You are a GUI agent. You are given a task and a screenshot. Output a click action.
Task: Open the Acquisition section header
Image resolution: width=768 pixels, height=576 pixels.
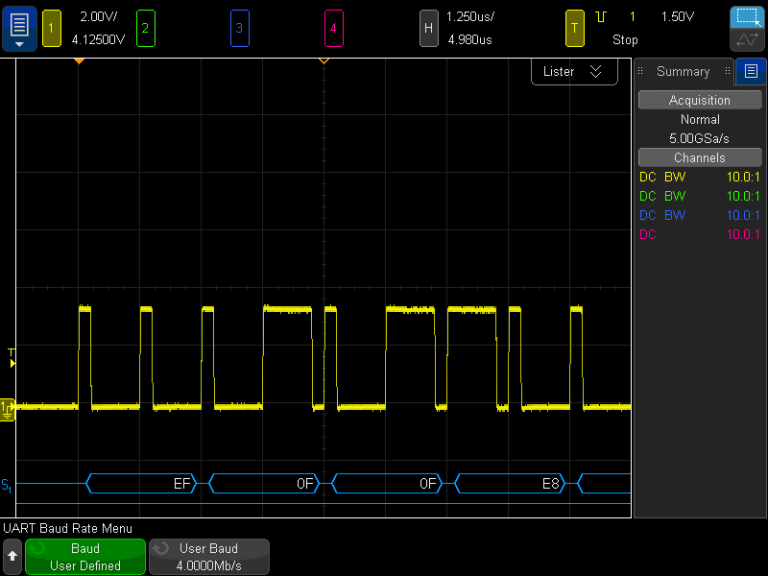[x=699, y=100]
